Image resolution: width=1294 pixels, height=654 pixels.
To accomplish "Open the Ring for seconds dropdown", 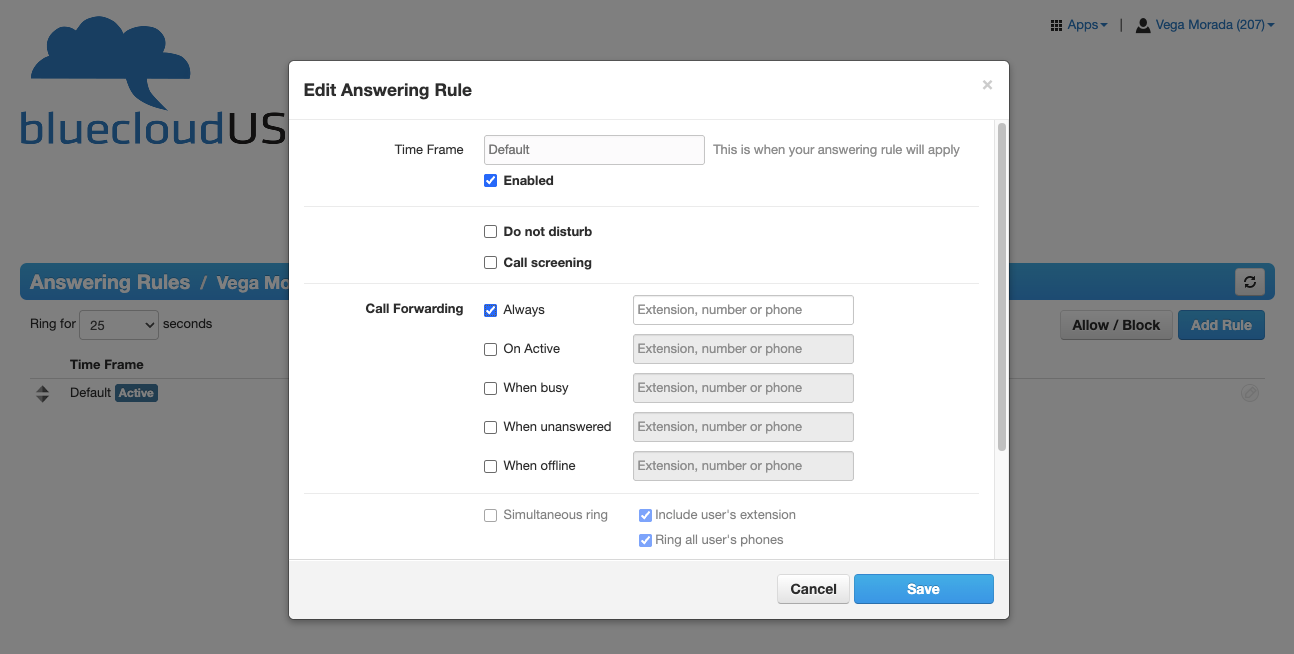I will click(x=119, y=325).
